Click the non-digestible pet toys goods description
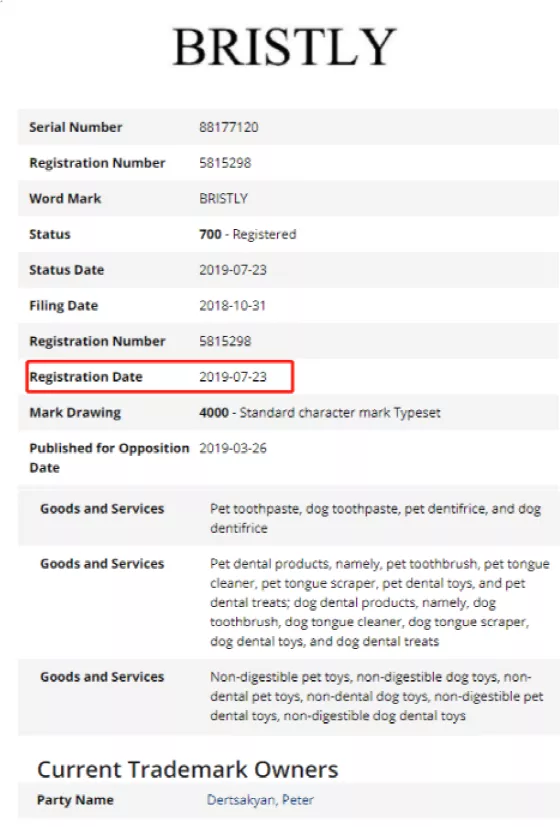The image size is (560, 827). (x=376, y=696)
